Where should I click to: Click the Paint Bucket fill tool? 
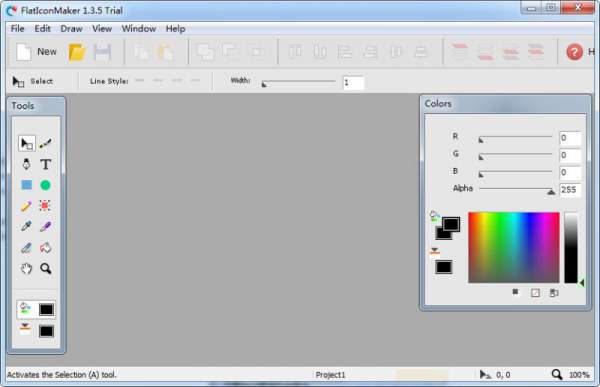point(45,248)
